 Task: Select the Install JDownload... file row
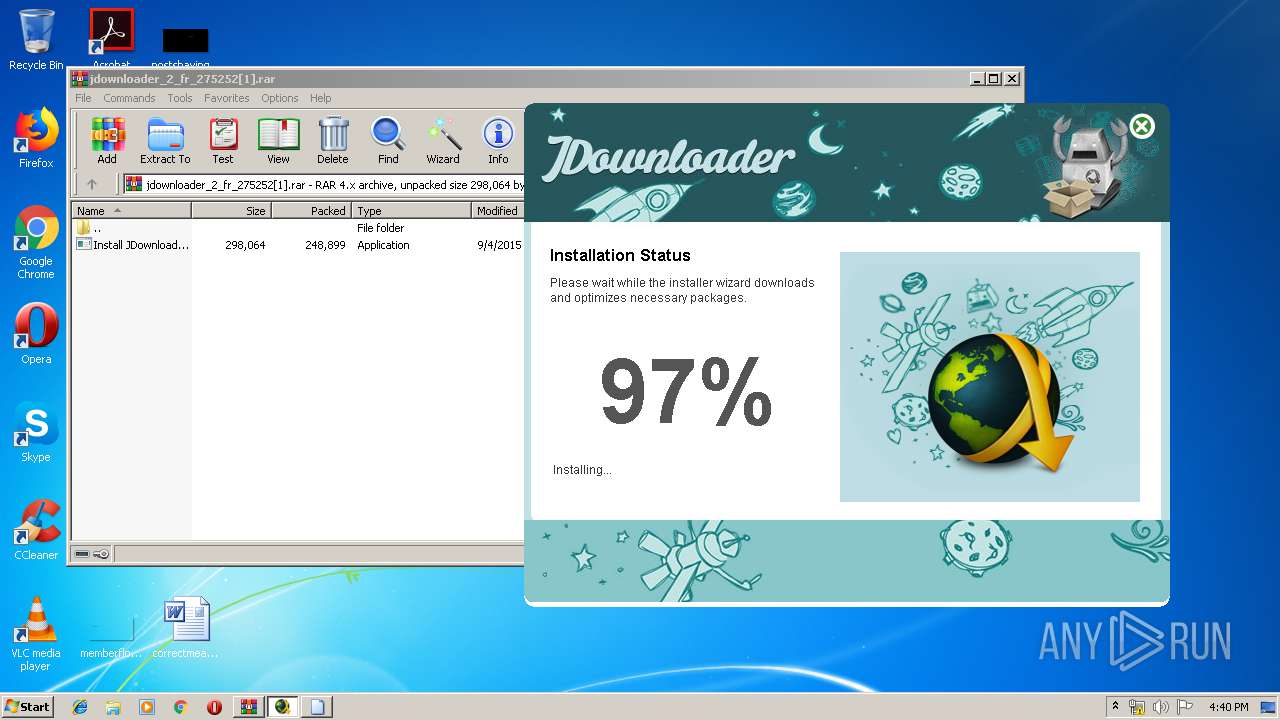point(298,245)
